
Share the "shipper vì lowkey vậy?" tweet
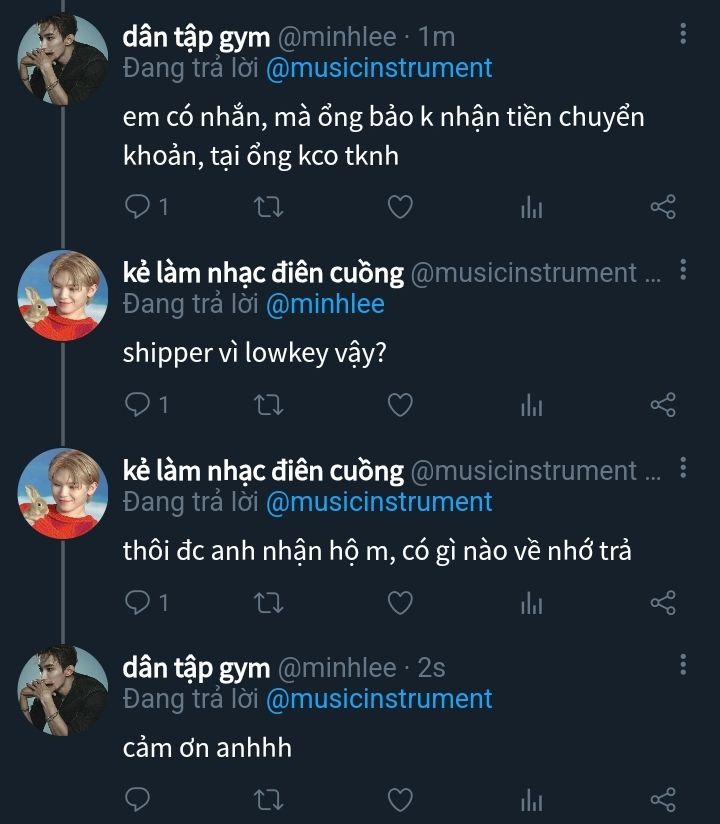coord(663,405)
